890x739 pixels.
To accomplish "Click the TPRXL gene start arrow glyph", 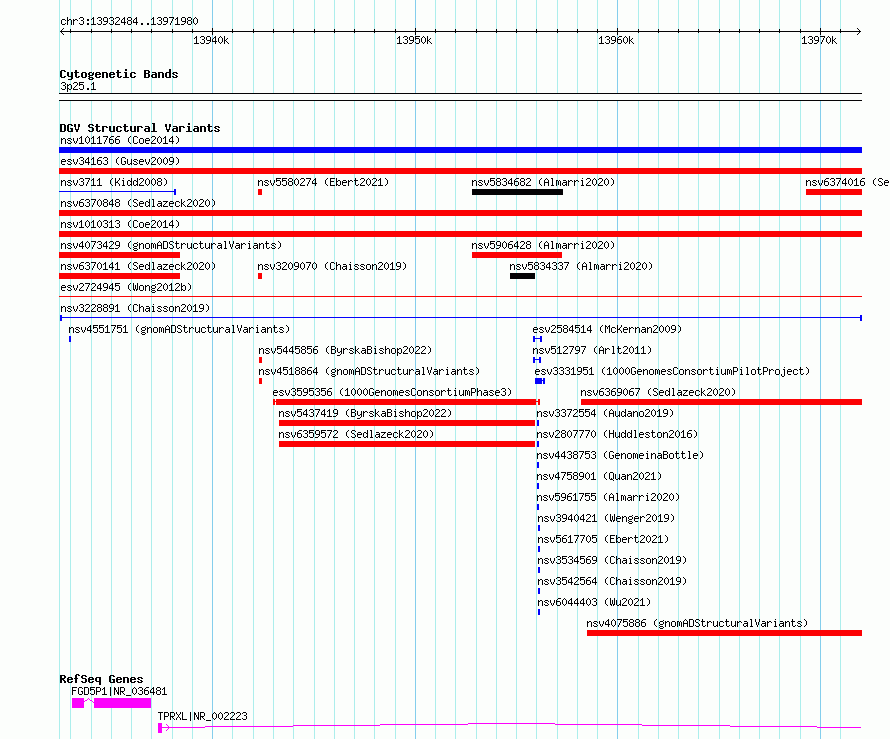I will click(162, 728).
